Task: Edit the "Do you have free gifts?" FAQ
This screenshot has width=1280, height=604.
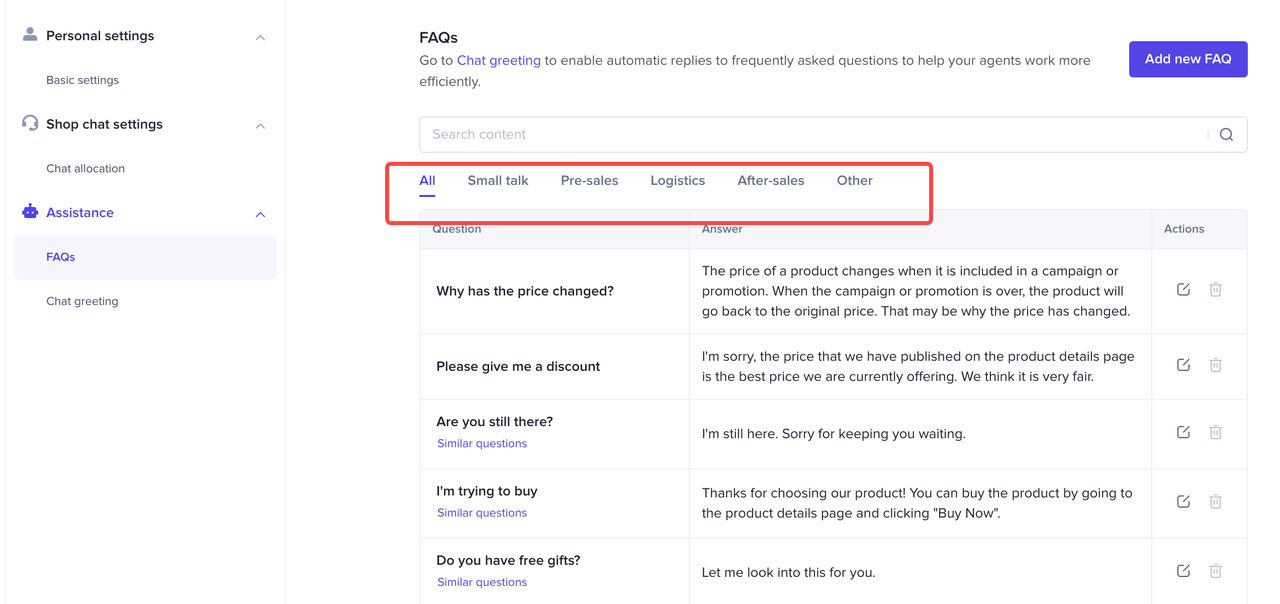Action: point(1183,571)
